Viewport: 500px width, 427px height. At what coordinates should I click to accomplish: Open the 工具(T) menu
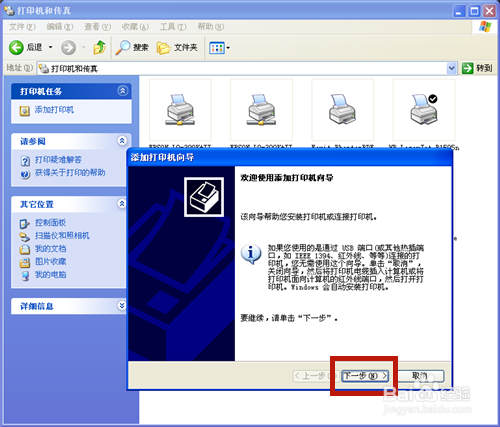click(173, 27)
